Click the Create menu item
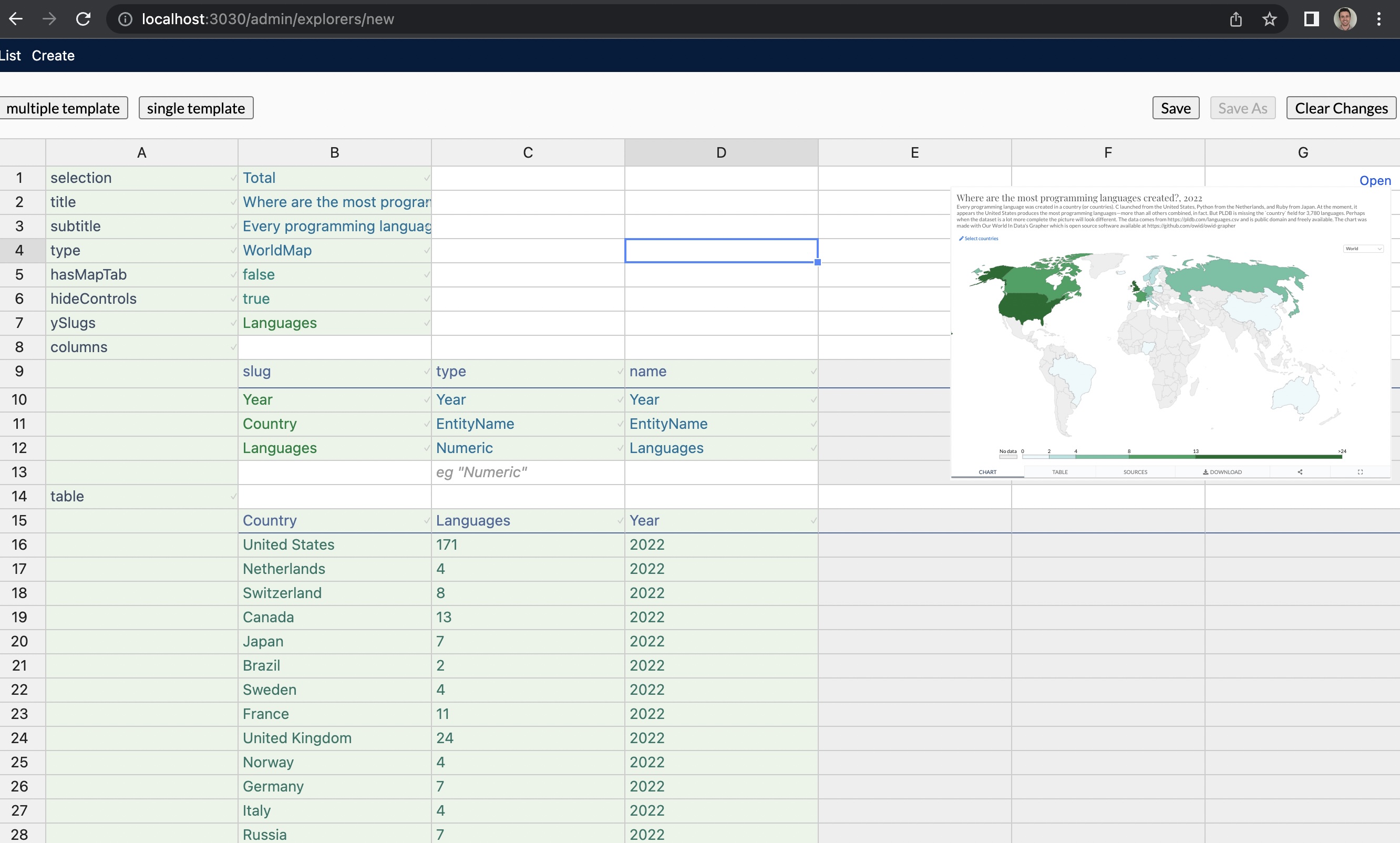1400x843 pixels. pyautogui.click(x=53, y=56)
